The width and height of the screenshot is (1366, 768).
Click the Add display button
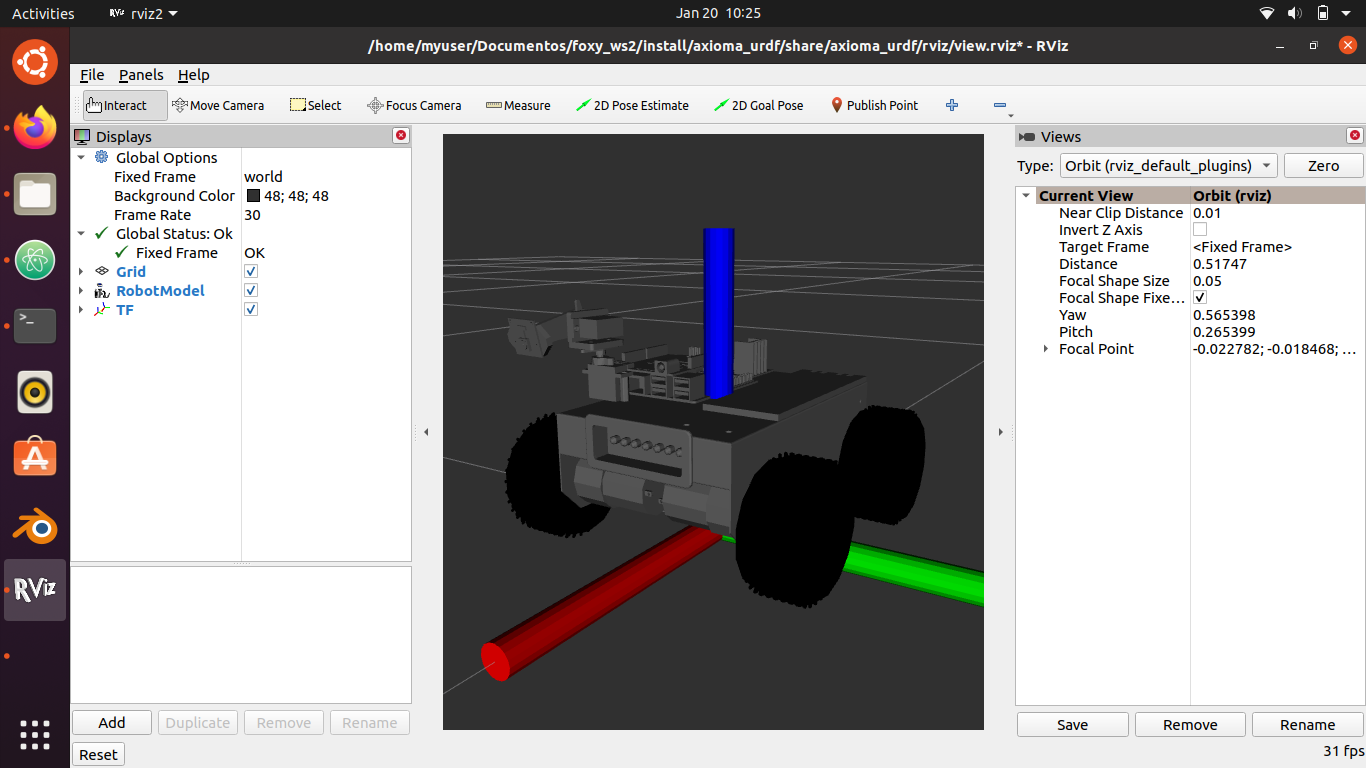(112, 723)
